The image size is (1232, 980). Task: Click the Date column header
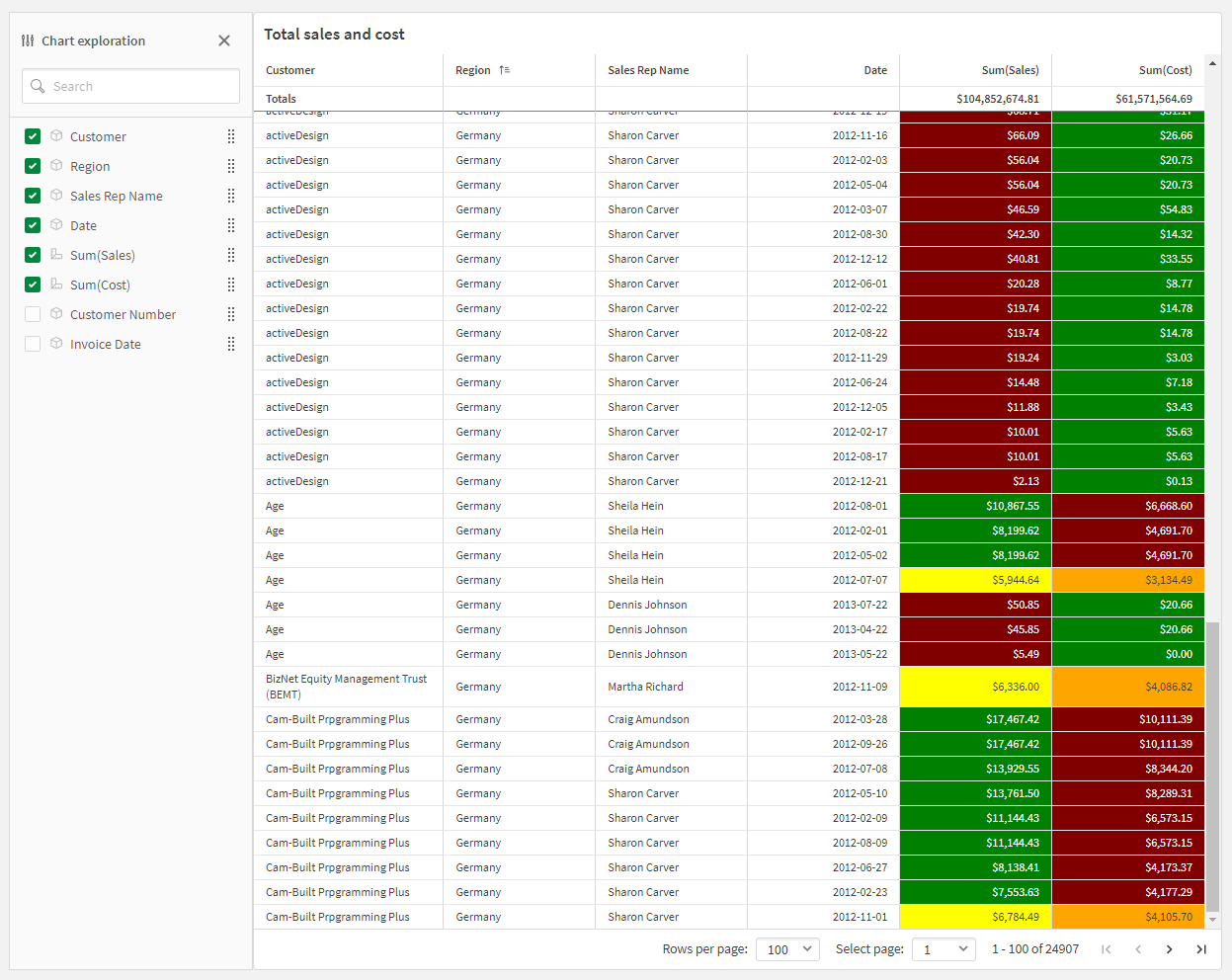tap(875, 70)
